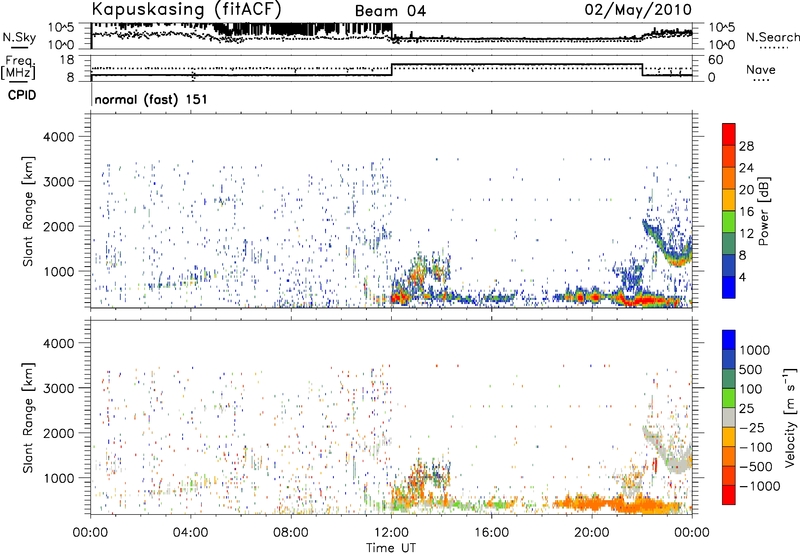Click the gray band of velocity colorbar
Screen dimensions: 800x554
(729, 417)
